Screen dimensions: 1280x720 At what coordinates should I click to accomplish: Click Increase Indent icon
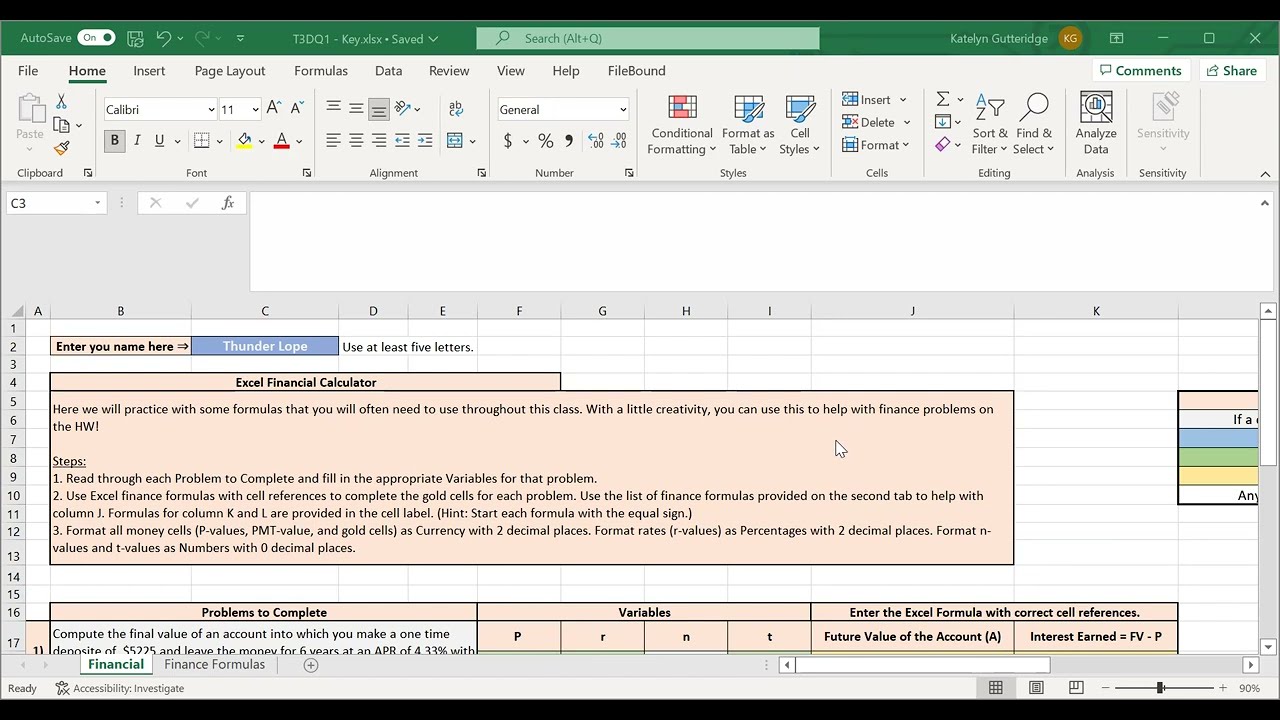point(425,141)
